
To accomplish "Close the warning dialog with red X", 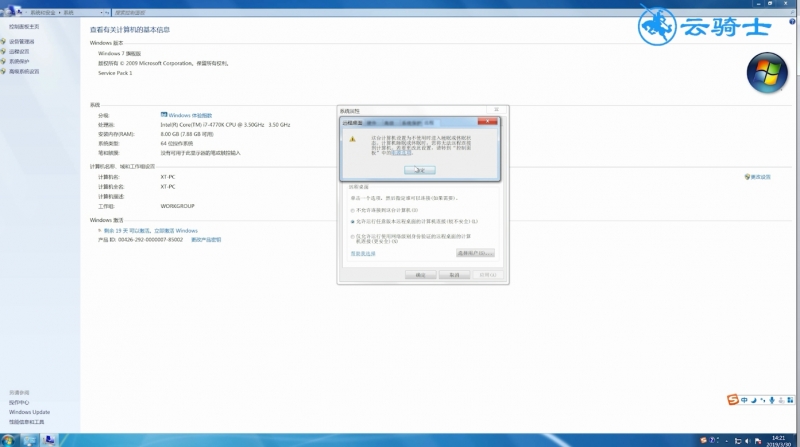I will tap(487, 121).
